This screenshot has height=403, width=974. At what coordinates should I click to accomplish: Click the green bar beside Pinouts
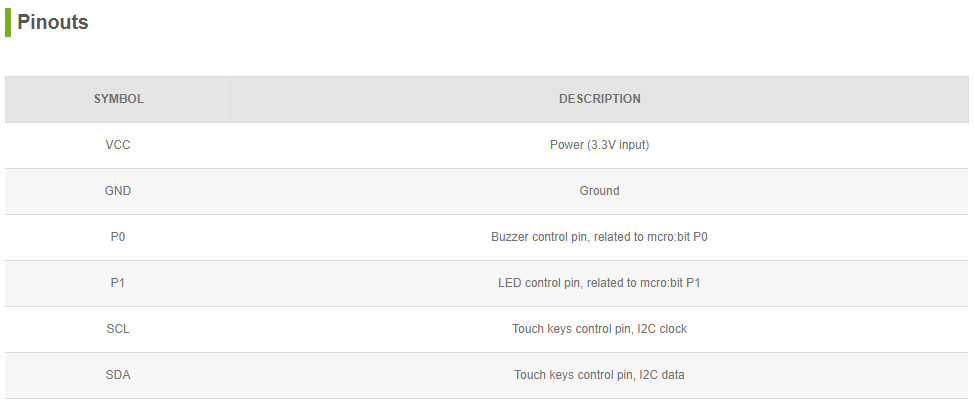[x=8, y=22]
